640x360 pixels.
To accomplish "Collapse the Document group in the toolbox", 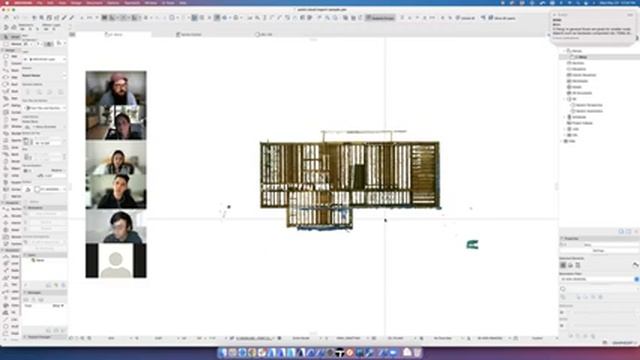I will (x=3, y=250).
